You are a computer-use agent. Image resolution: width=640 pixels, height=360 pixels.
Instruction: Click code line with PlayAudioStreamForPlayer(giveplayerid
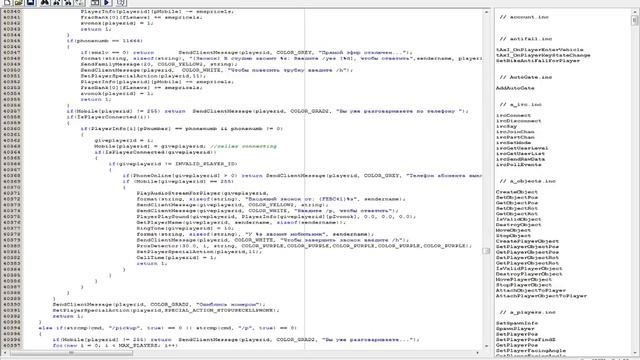click(202, 193)
